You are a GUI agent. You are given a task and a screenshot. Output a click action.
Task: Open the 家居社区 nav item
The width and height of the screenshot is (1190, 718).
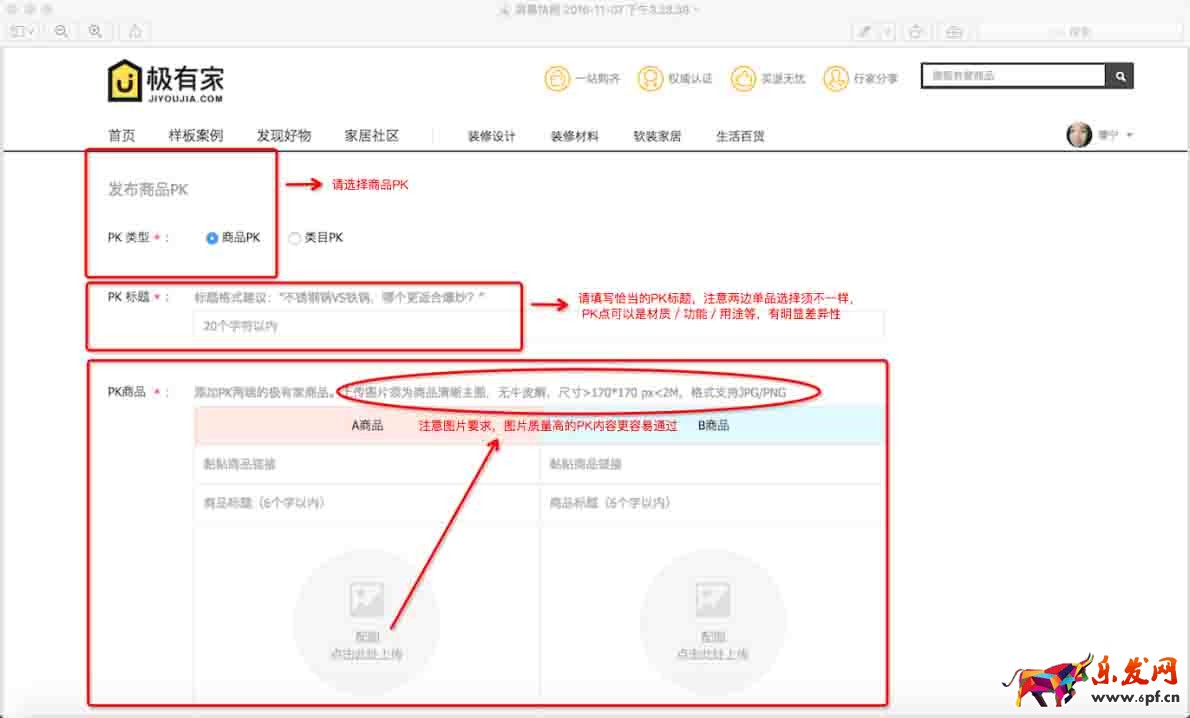click(x=371, y=136)
